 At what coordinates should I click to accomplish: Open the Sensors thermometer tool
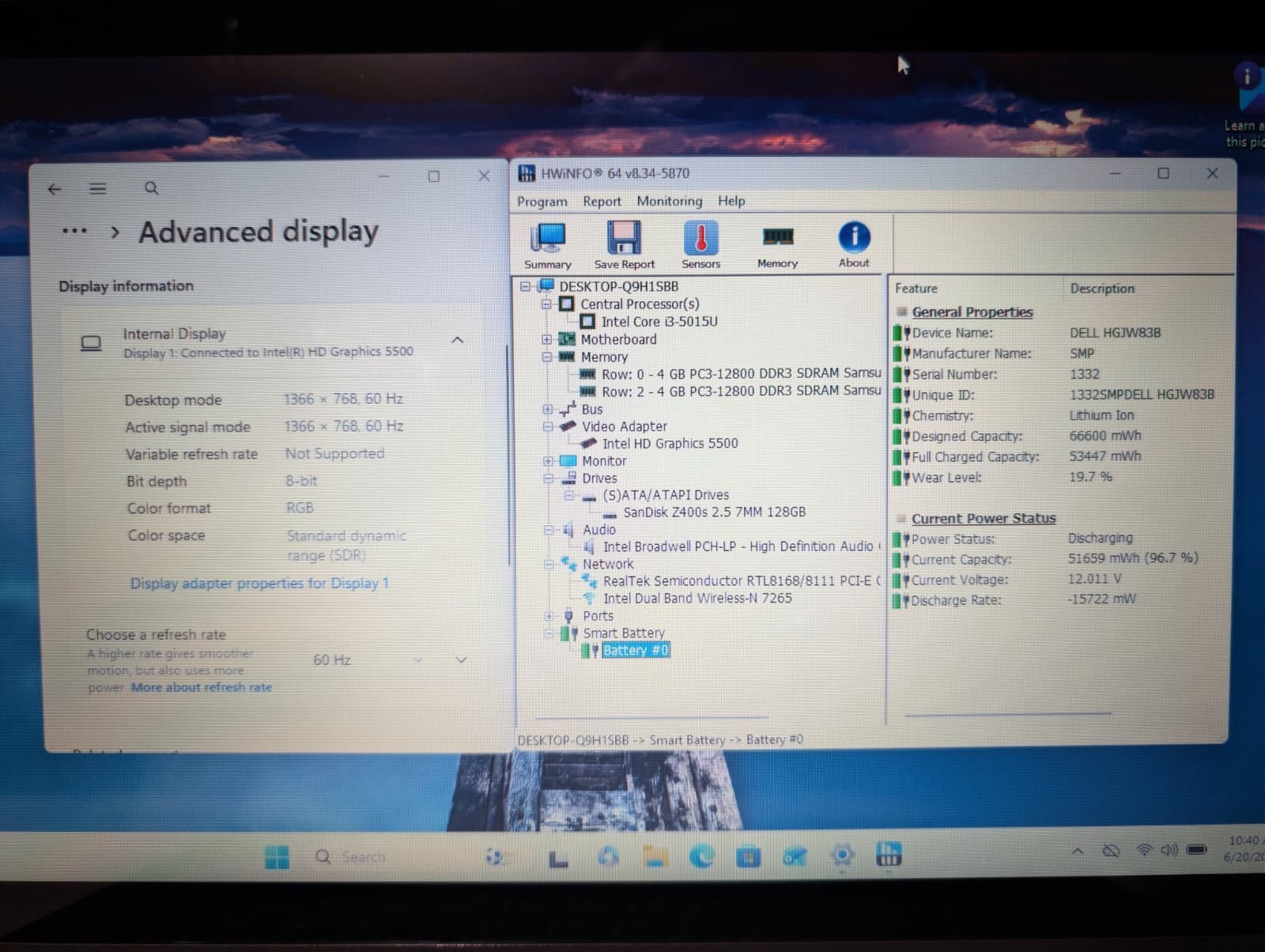(x=700, y=245)
